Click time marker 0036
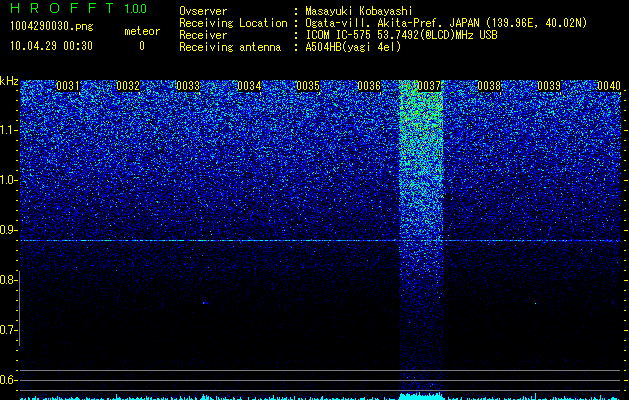The image size is (629, 400). pos(369,86)
